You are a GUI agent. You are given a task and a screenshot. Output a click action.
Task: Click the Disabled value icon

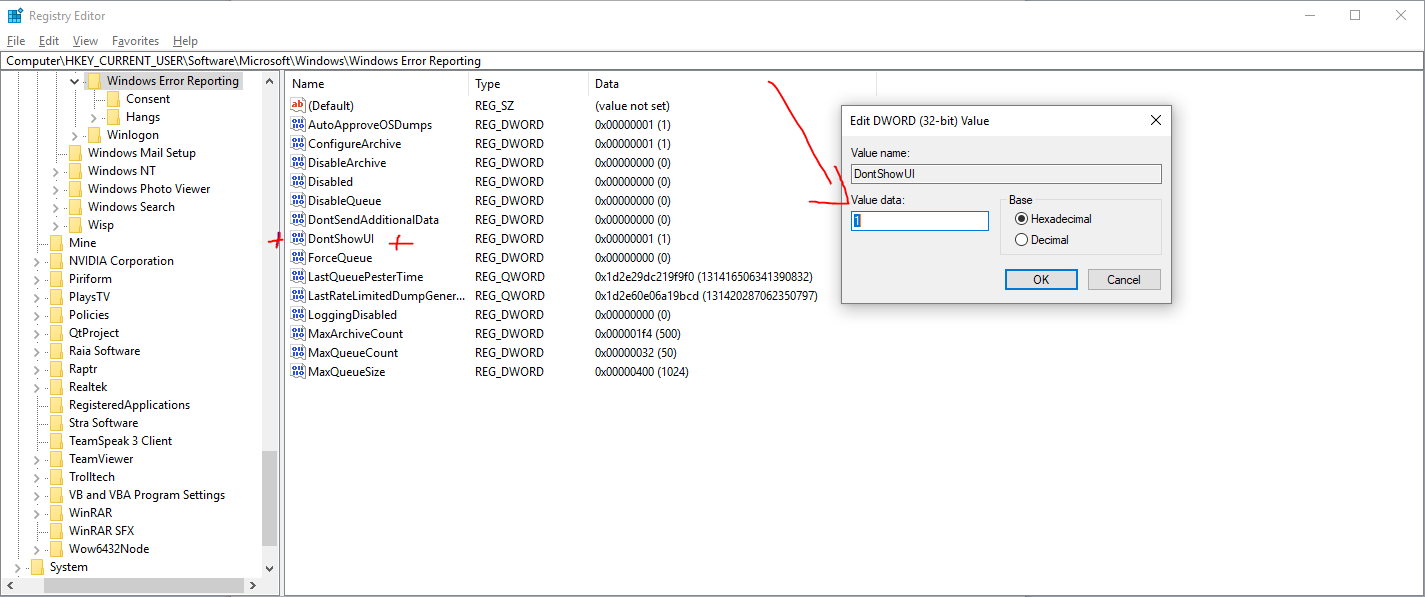click(297, 181)
